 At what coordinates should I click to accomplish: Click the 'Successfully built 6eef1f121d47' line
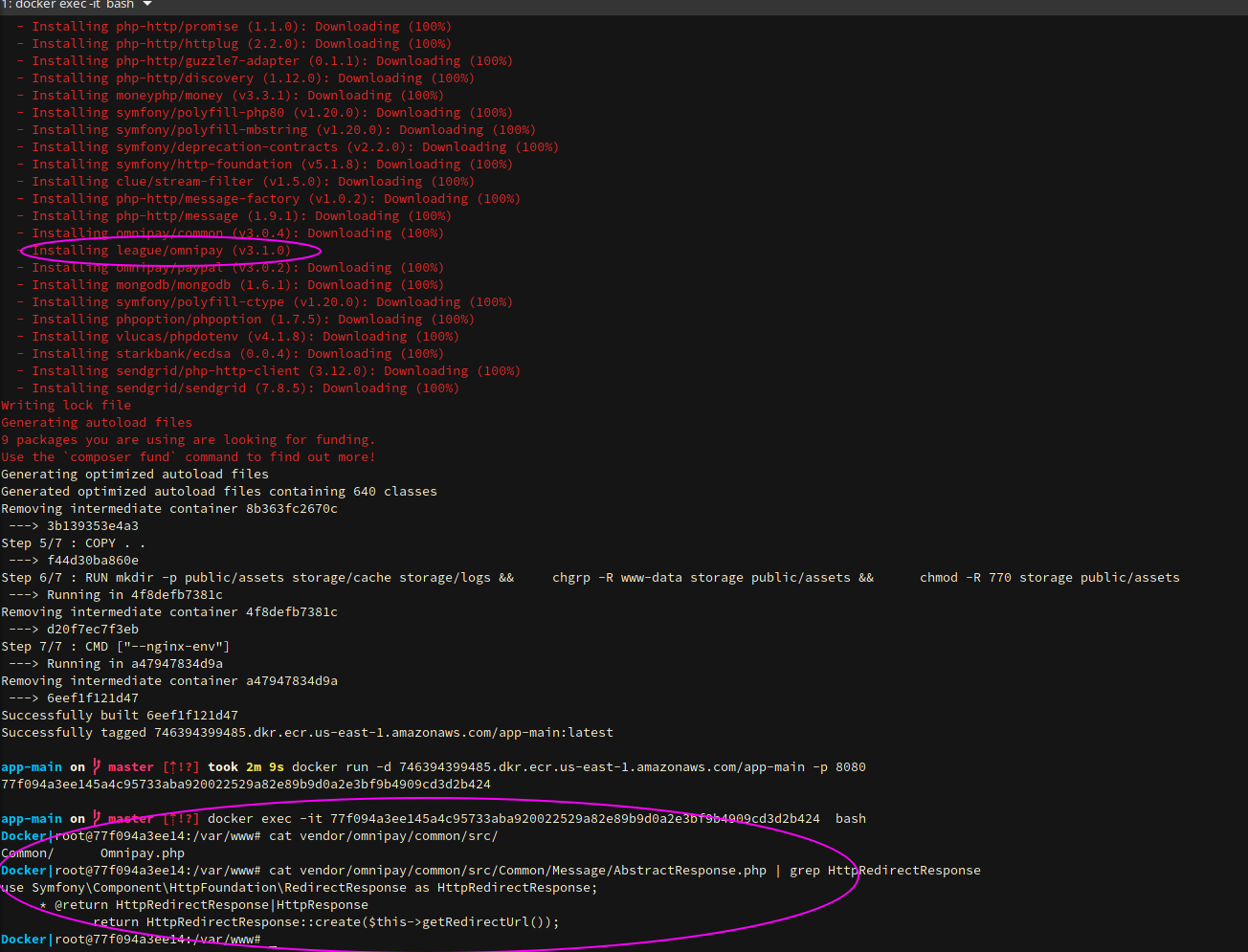click(120, 716)
